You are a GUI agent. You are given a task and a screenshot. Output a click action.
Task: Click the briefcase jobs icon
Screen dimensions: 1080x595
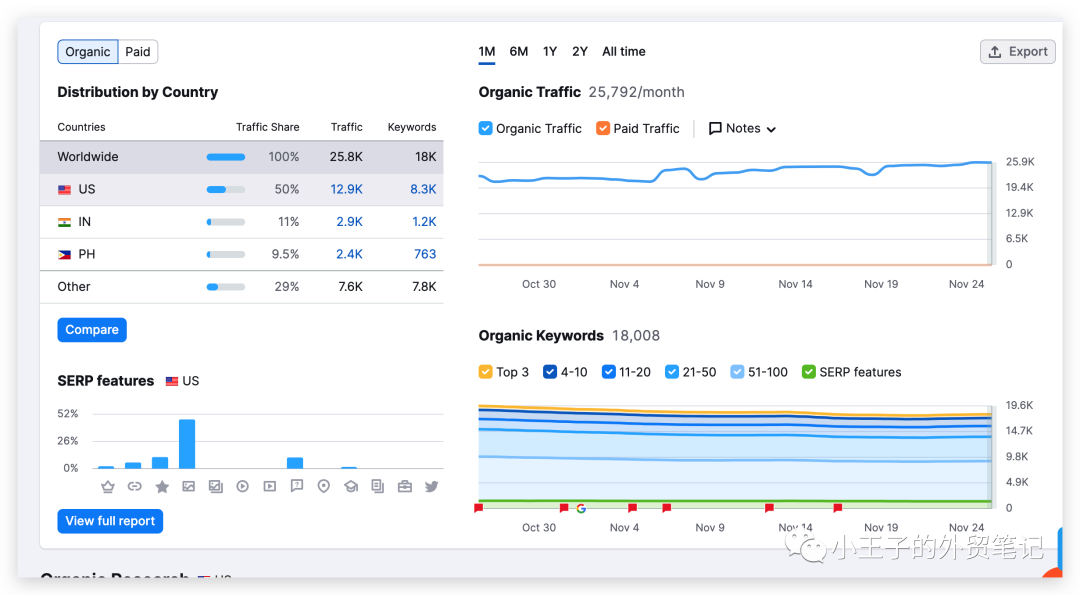[x=404, y=487]
